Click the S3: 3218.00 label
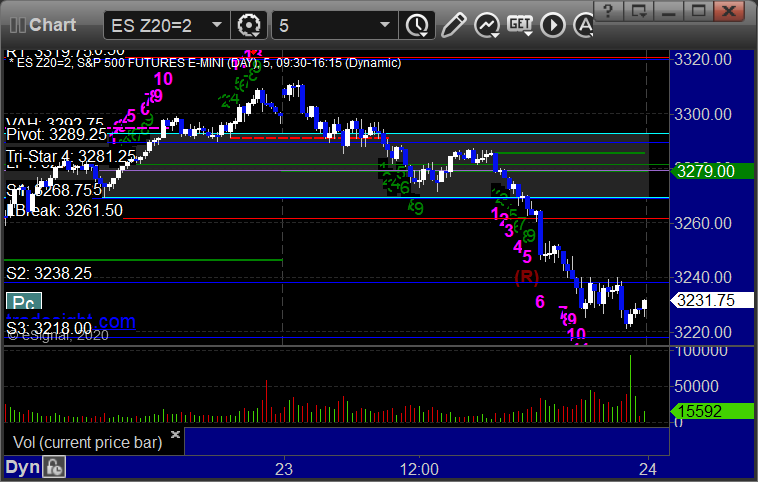 (x=49, y=328)
